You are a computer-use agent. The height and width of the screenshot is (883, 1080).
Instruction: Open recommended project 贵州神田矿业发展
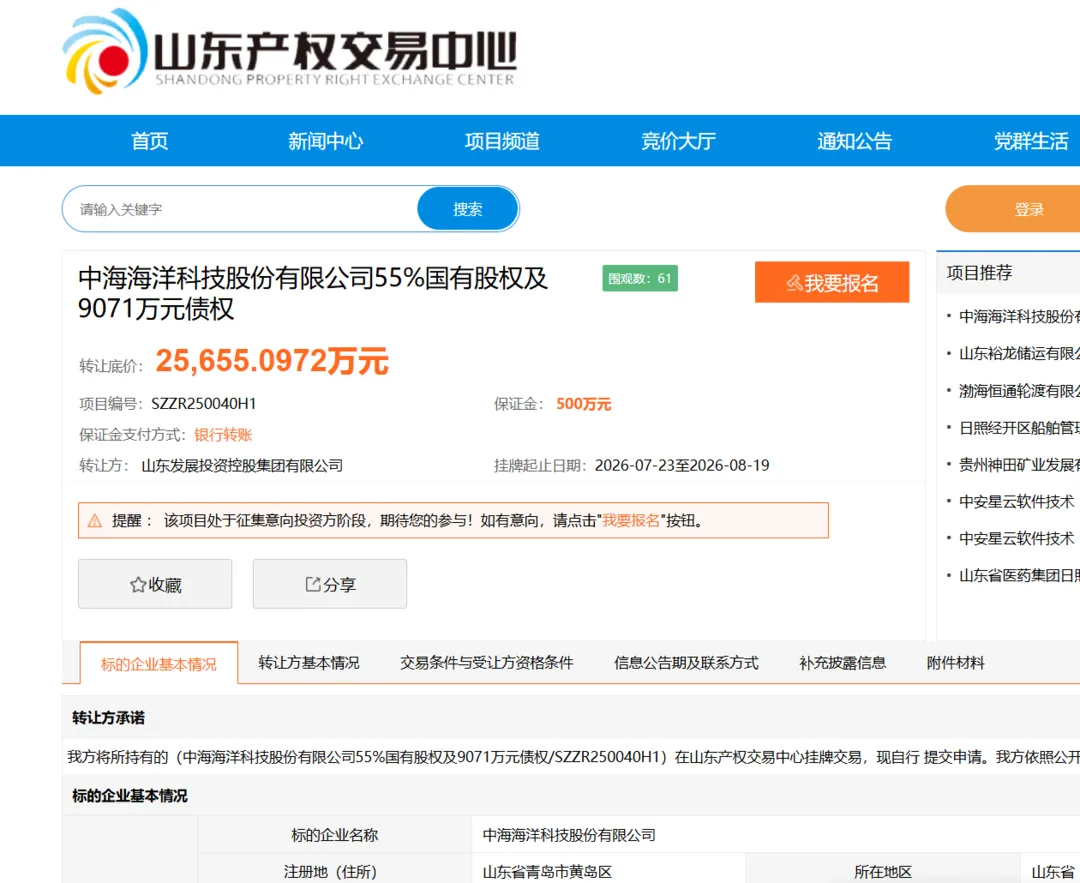tap(1019, 465)
